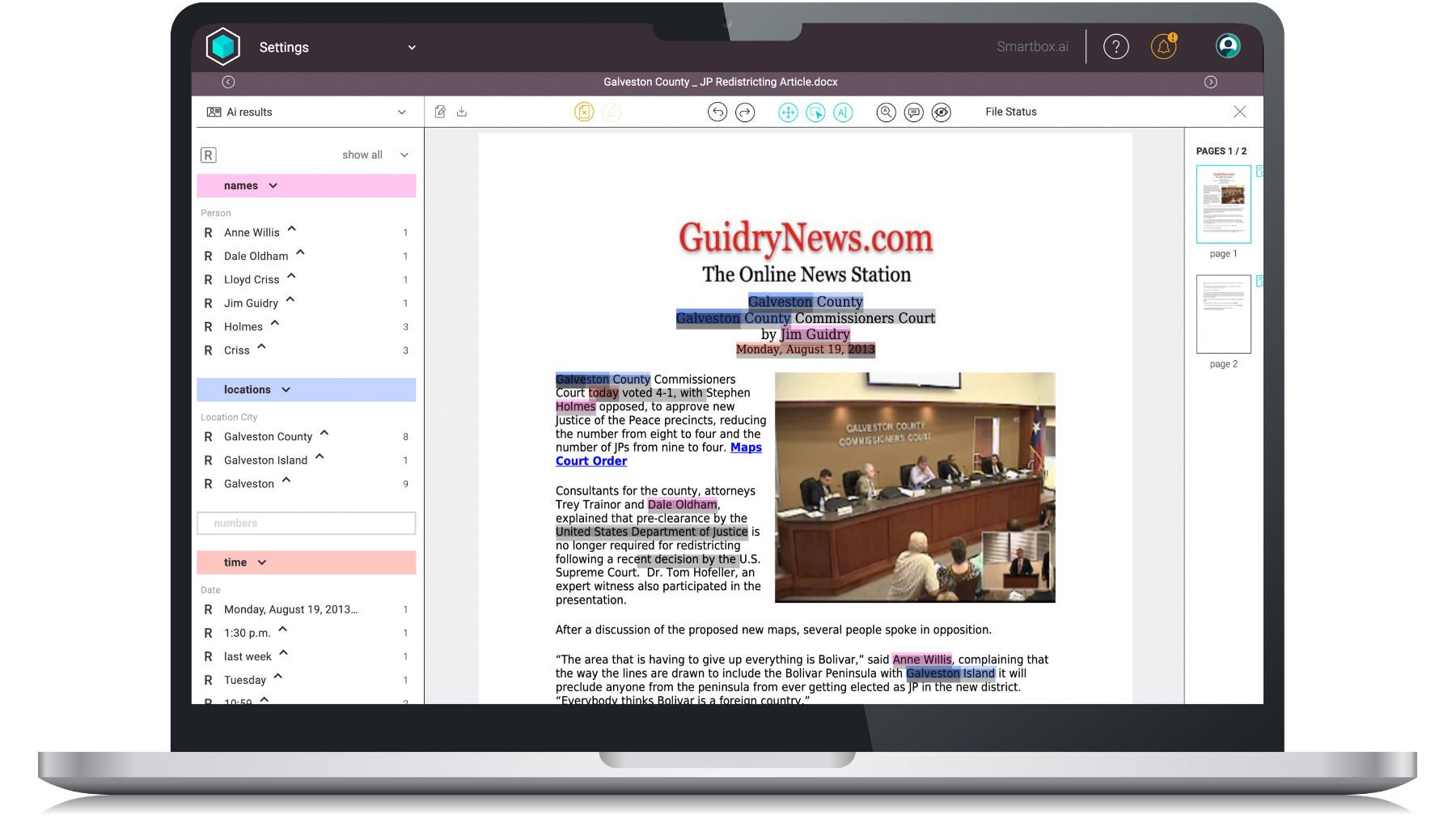Click the pink names category bar

[306, 186]
